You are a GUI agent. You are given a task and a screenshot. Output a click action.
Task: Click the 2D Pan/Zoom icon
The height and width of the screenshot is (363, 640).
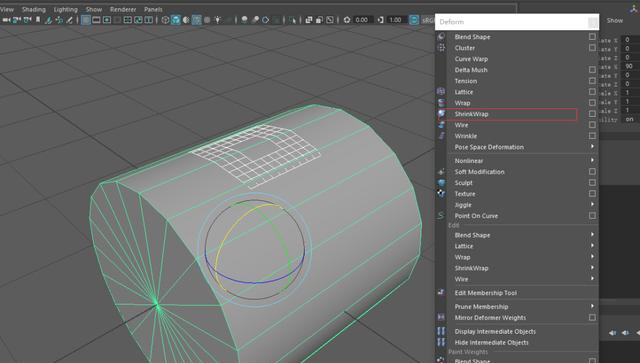[x=59, y=20]
